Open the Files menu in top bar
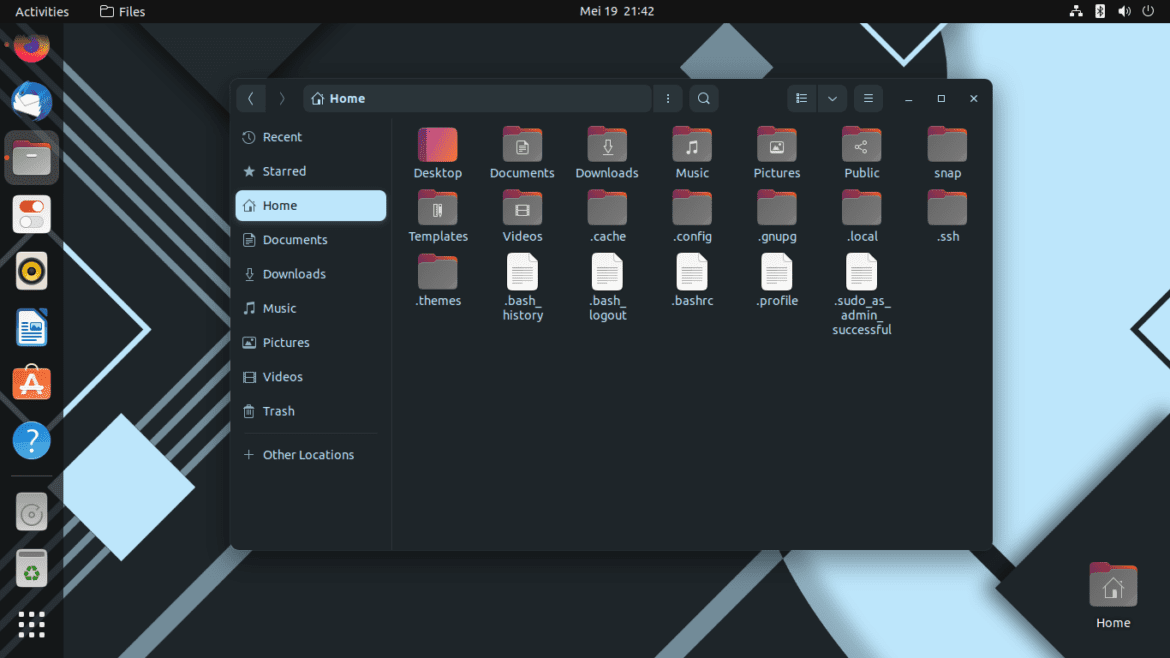1170x658 pixels. pyautogui.click(x=122, y=11)
